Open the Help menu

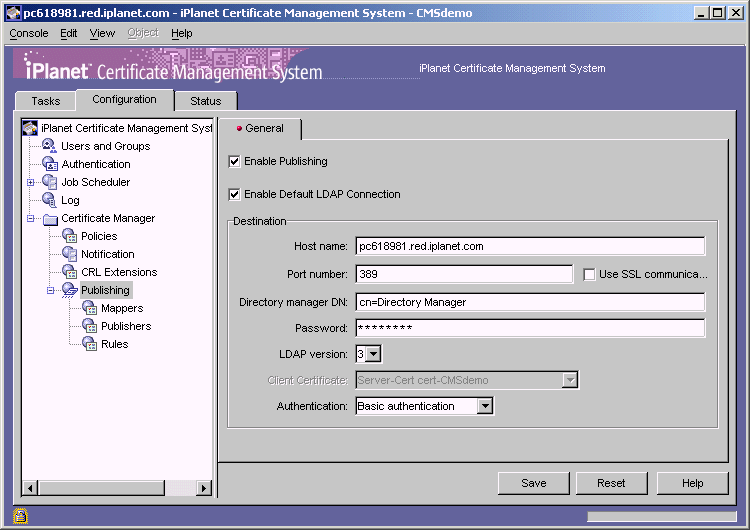pos(182,33)
